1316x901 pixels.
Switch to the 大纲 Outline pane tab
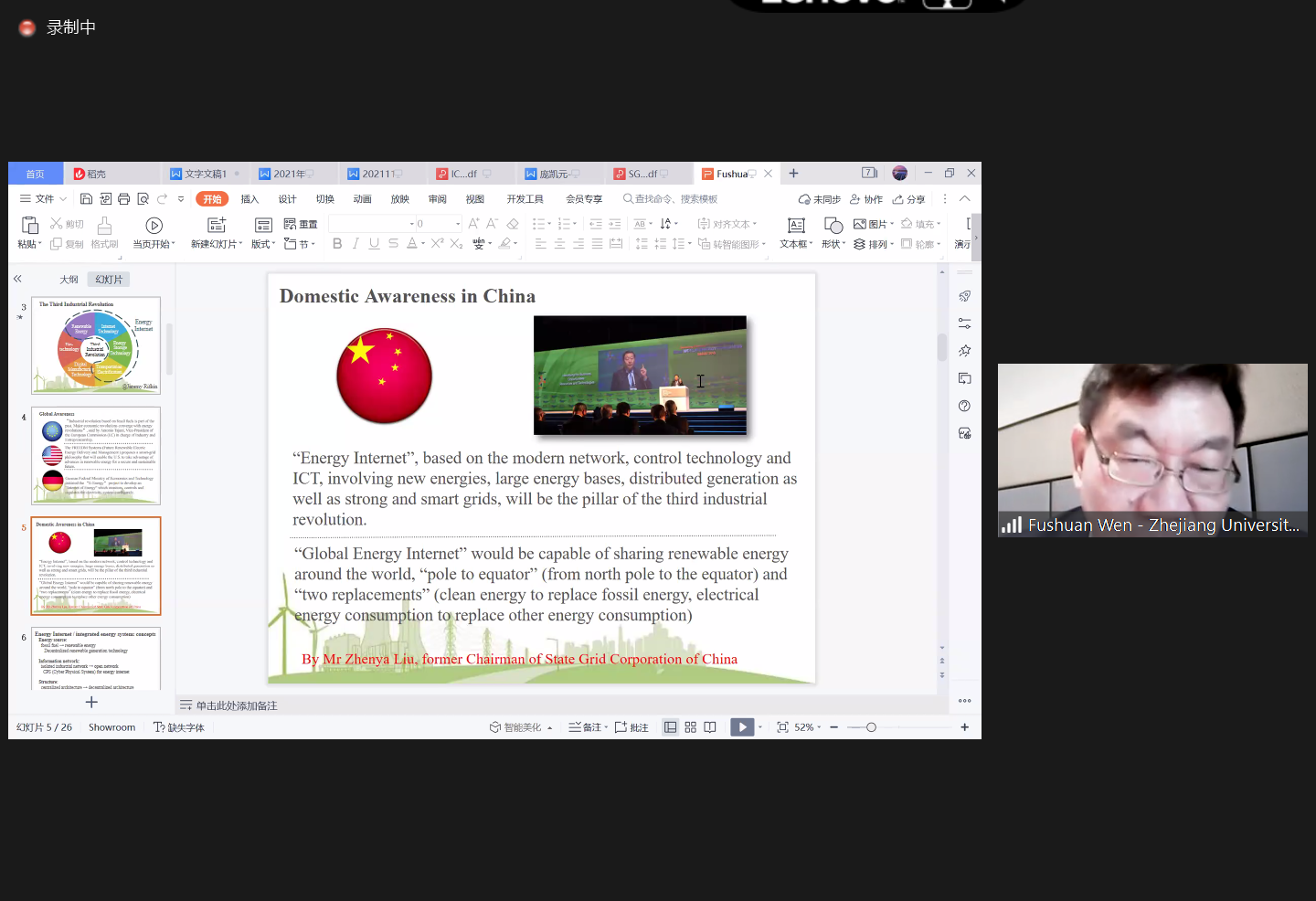pos(69,280)
